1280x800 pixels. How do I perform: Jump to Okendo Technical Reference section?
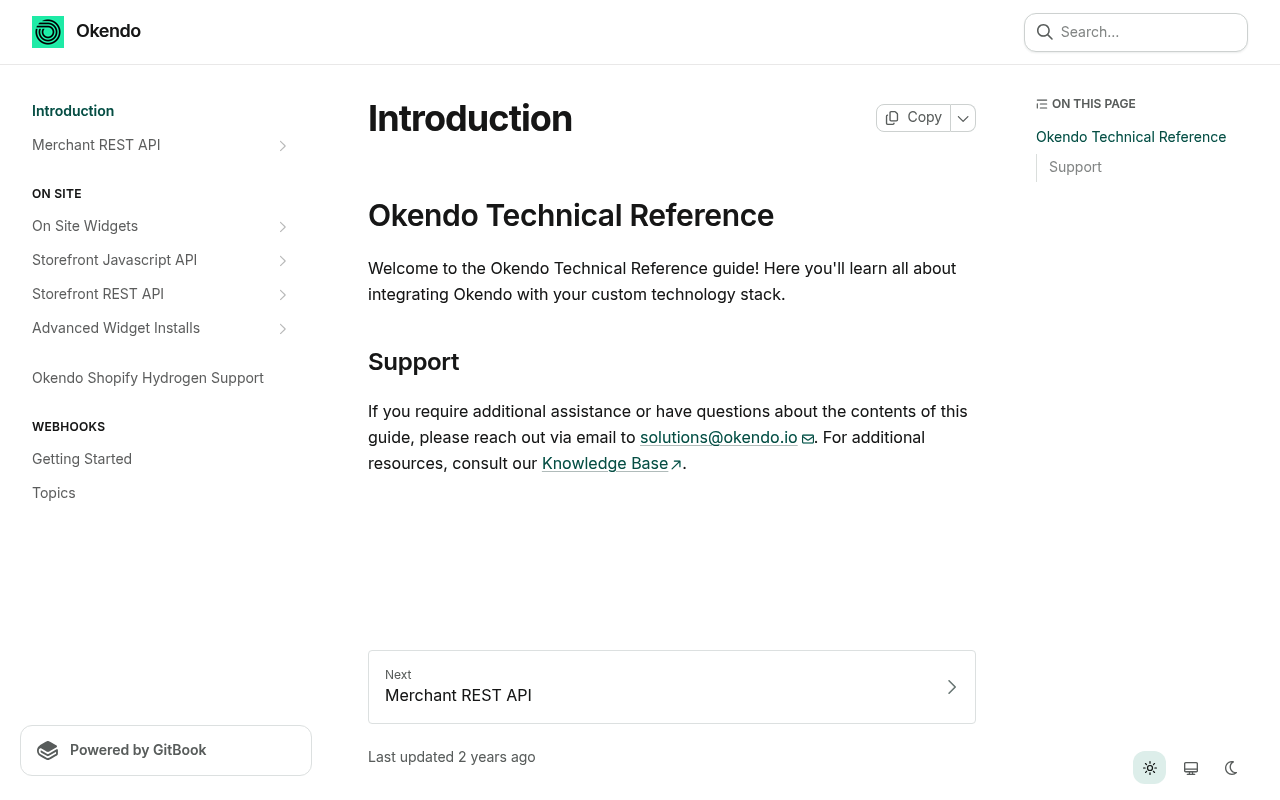coord(1131,137)
